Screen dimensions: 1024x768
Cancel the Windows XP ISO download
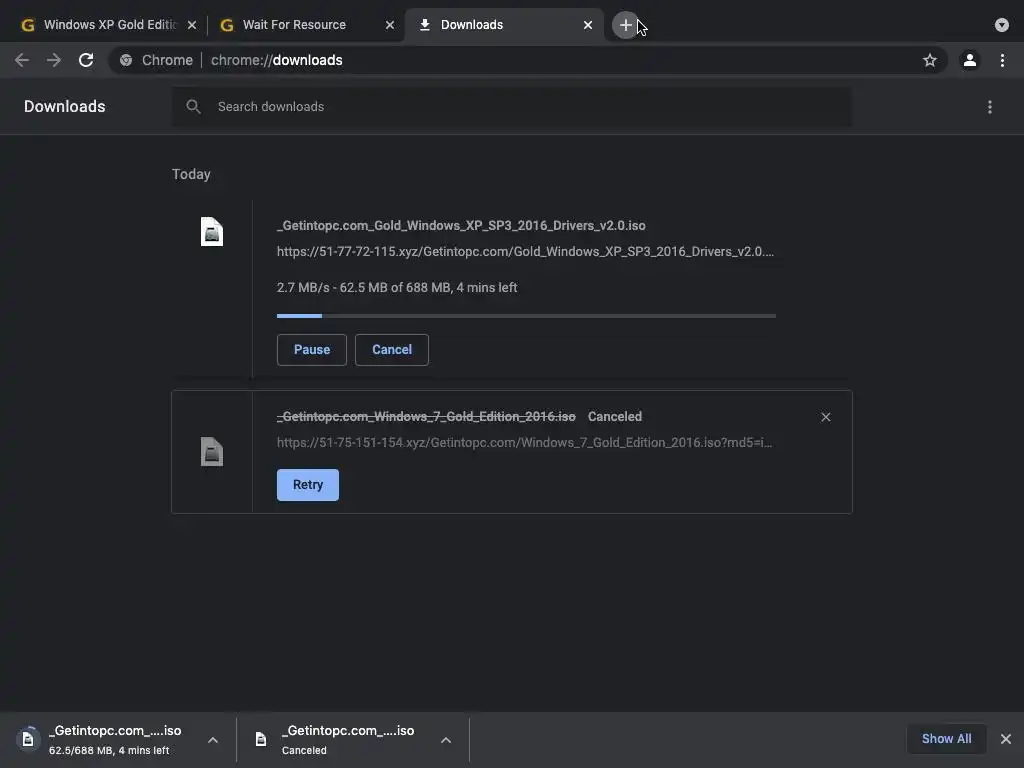[392, 349]
